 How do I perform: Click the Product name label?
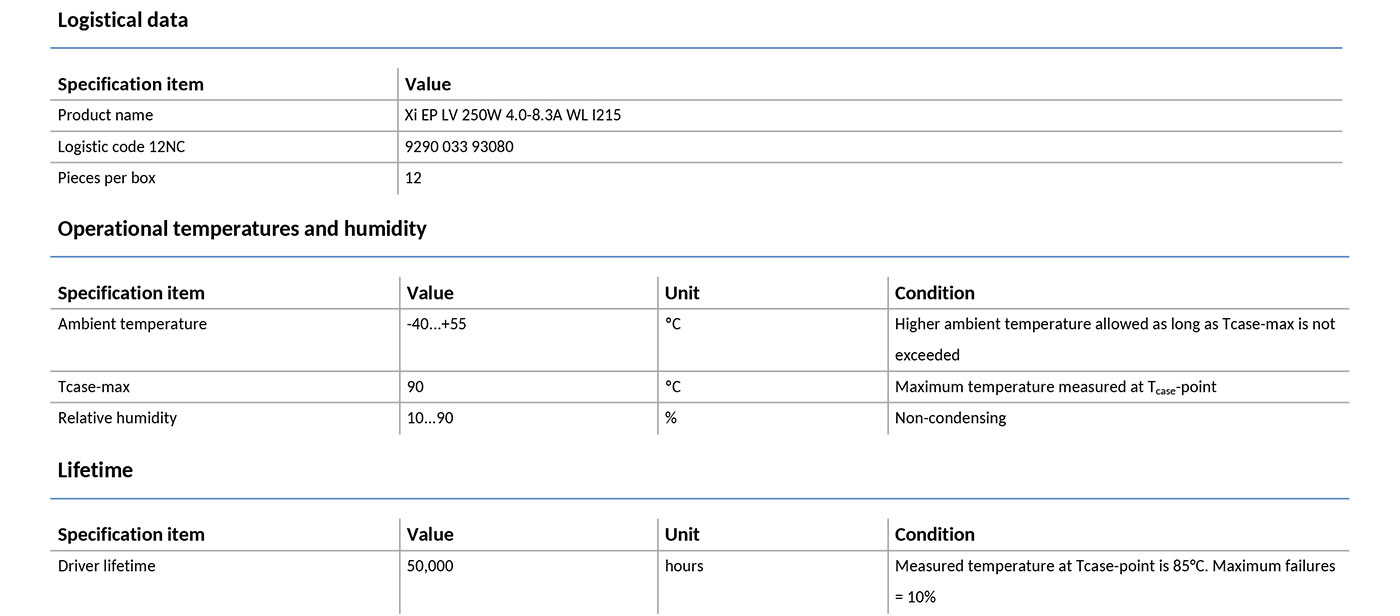click(x=106, y=115)
